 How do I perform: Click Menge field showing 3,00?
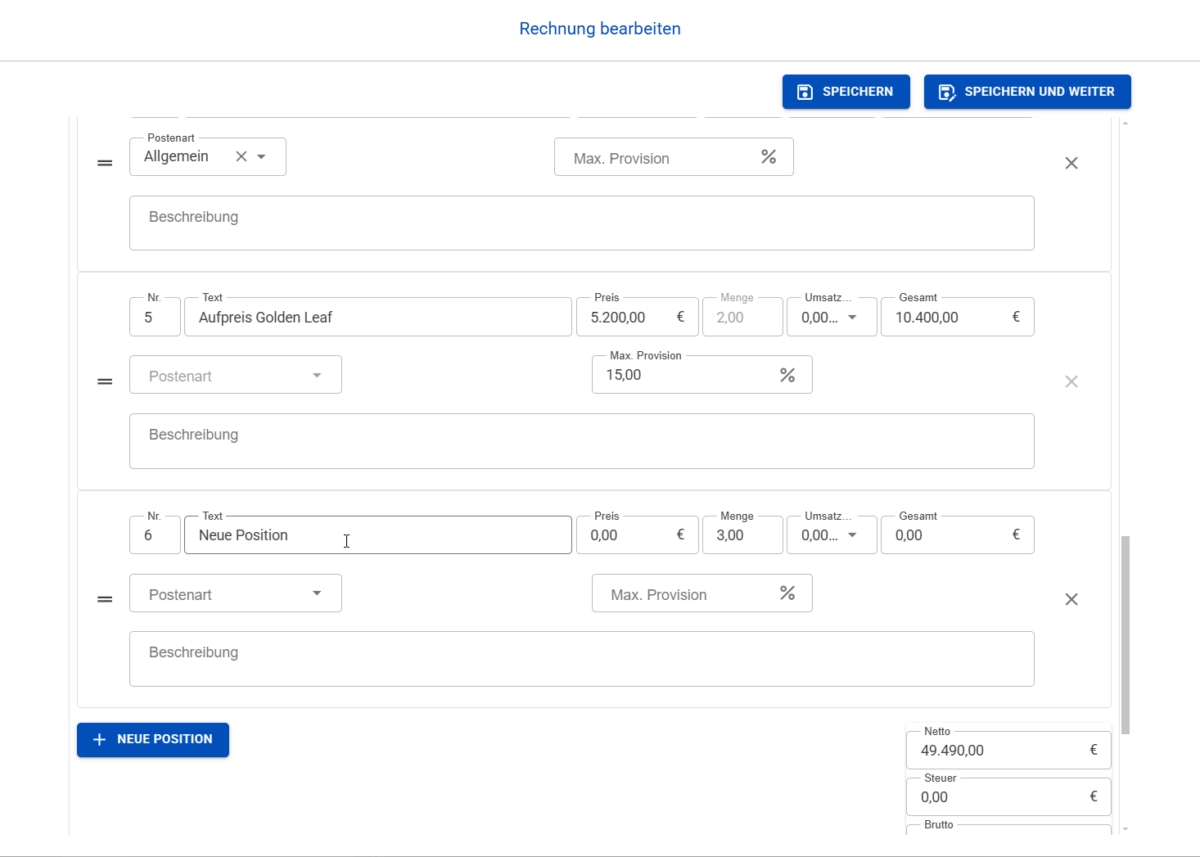(742, 535)
